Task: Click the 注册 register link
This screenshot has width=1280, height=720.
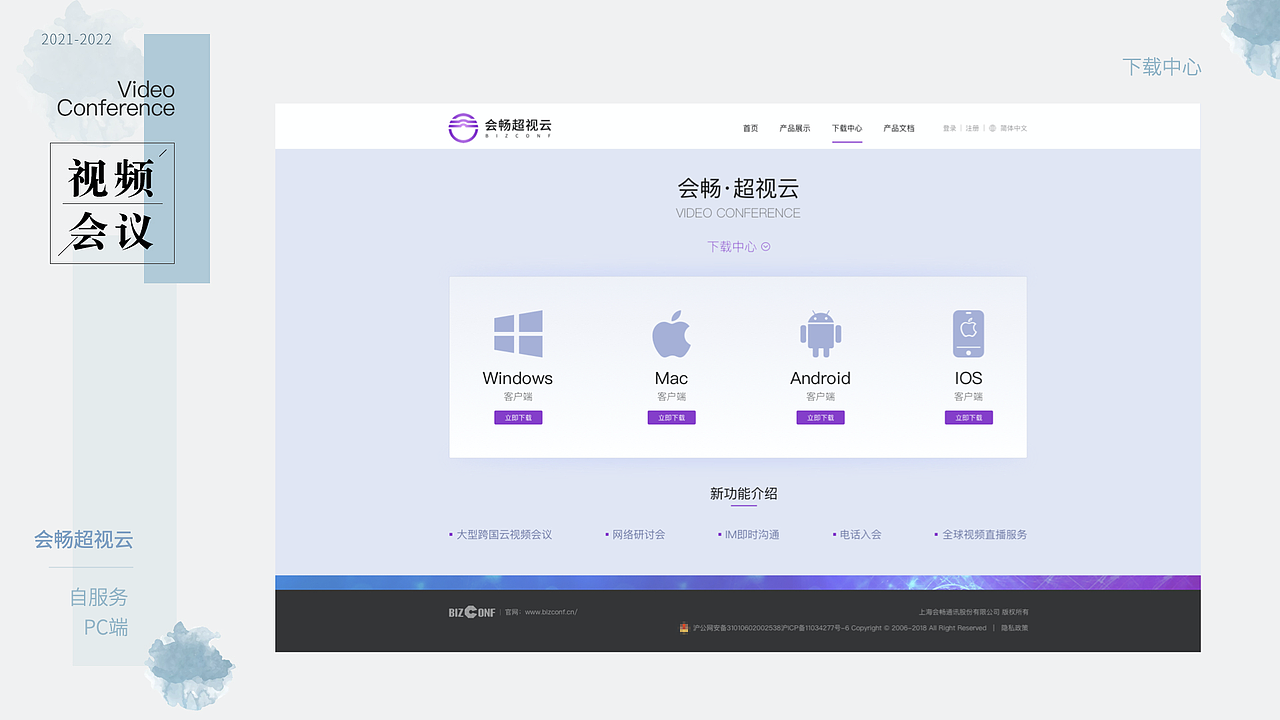Action: pyautogui.click(x=972, y=128)
